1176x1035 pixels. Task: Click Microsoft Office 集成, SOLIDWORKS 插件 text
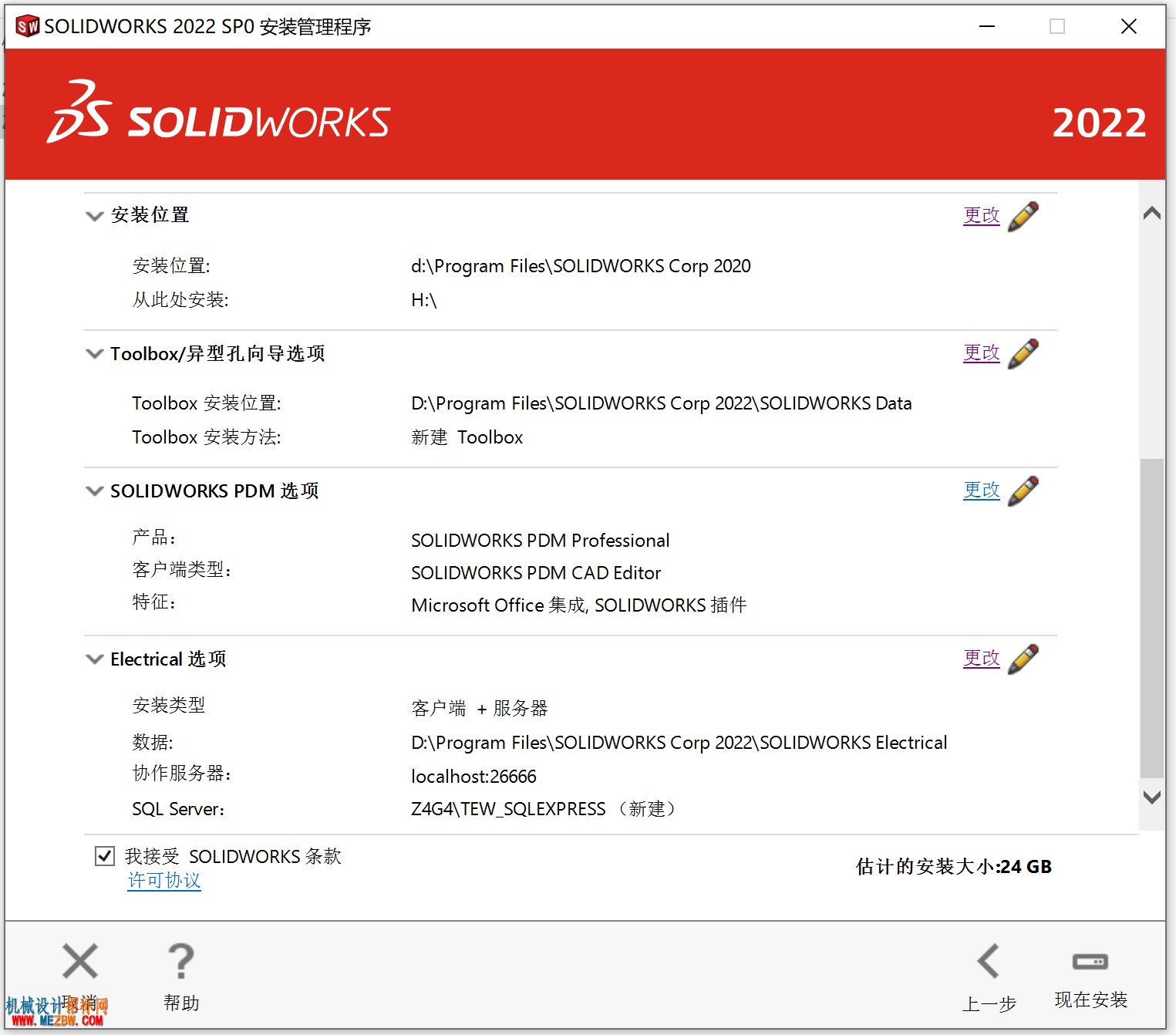(579, 605)
